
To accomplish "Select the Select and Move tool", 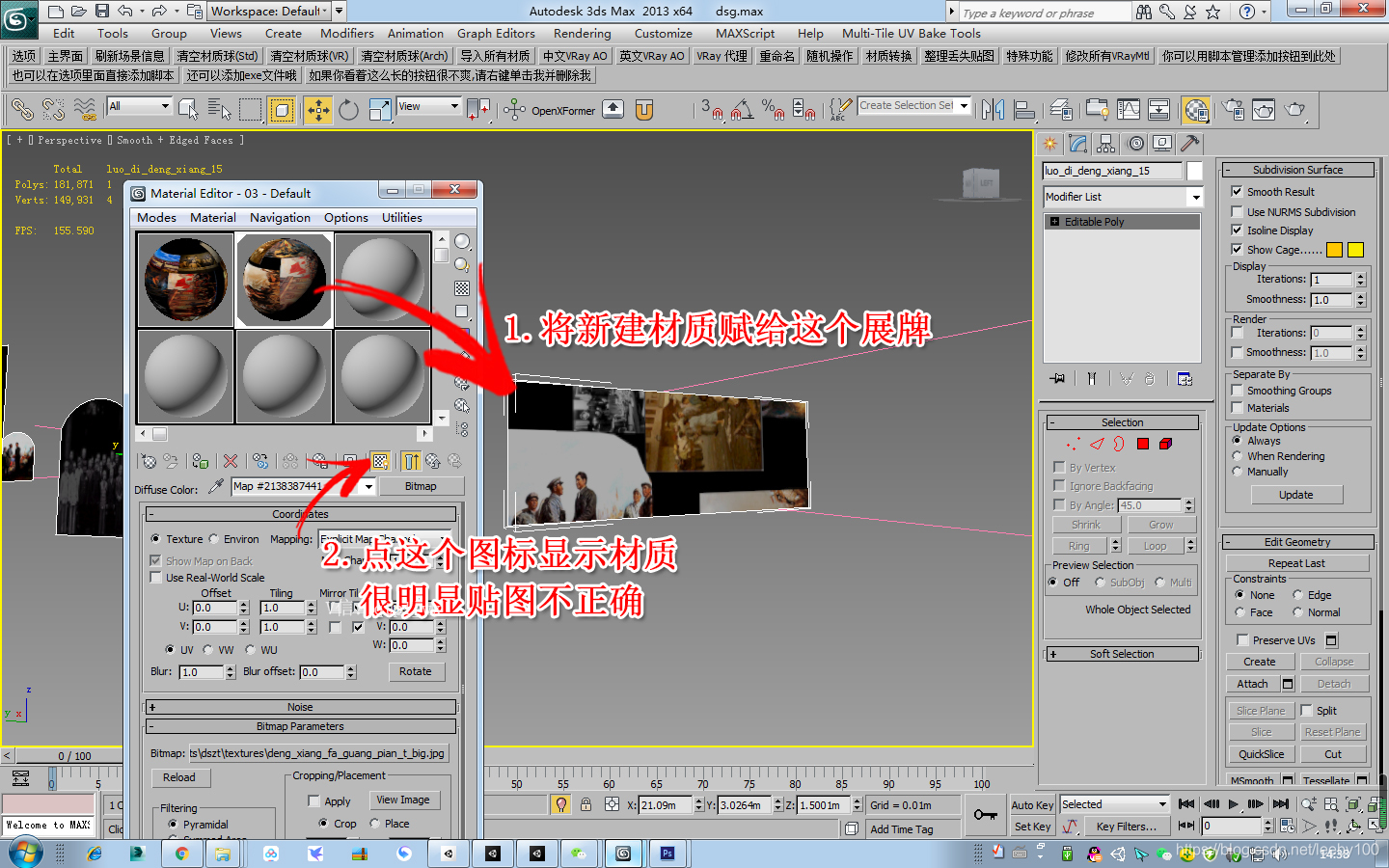I will [x=318, y=110].
